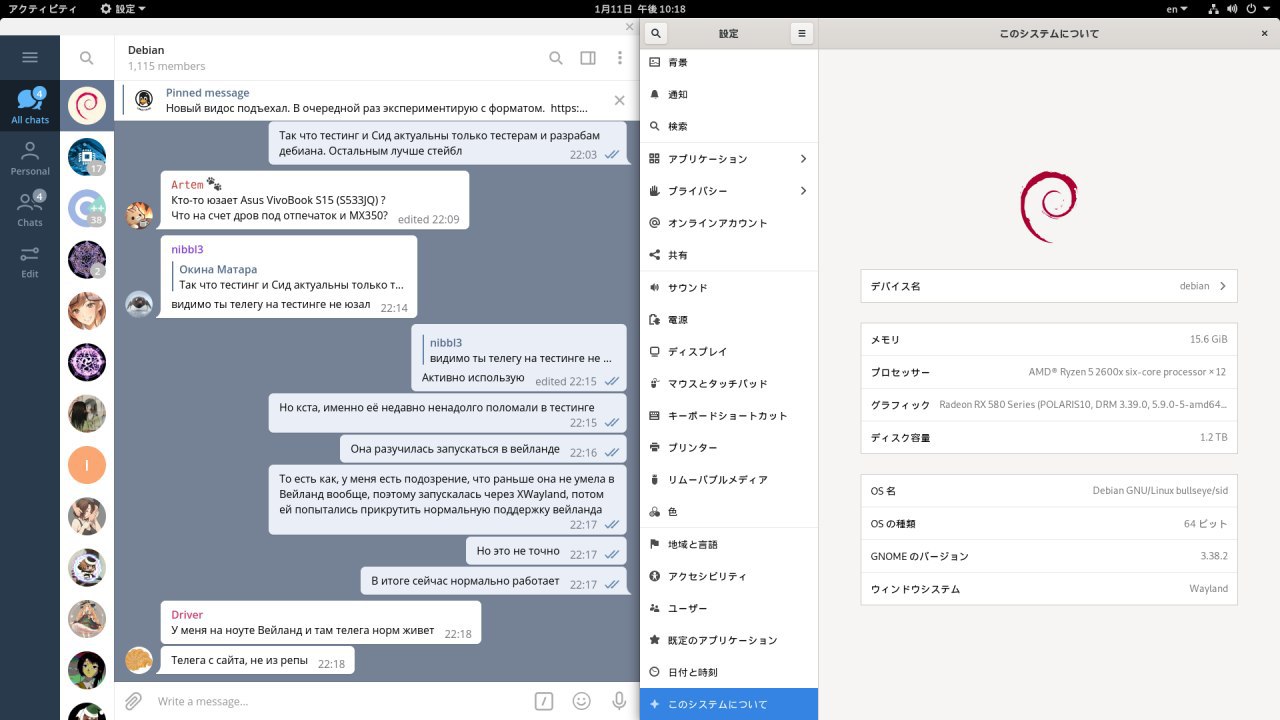Open the bot commands slash icon
Screen dimensions: 1280x720
[543, 701]
